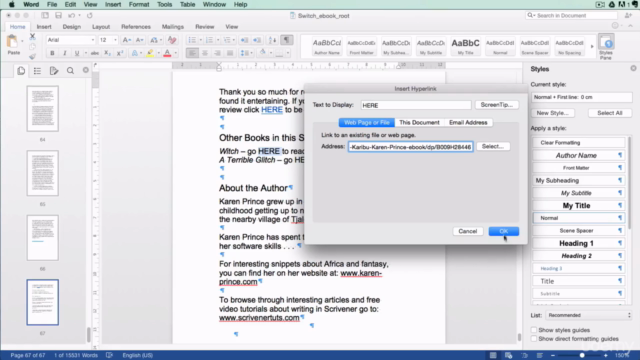Click the ScreenTip button
The width and height of the screenshot is (640, 360).
pyautogui.click(x=497, y=105)
